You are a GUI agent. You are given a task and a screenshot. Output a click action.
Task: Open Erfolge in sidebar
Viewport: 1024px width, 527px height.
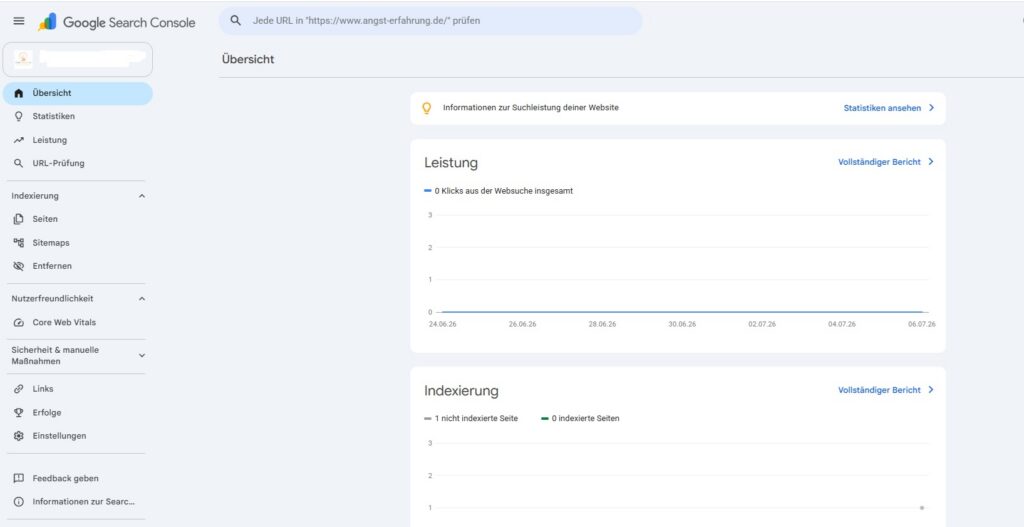tap(78, 412)
